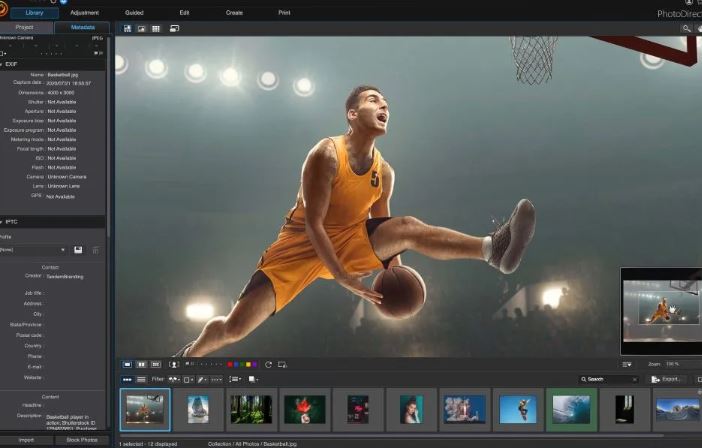Open the Print module
702x448 pixels.
[x=284, y=13]
